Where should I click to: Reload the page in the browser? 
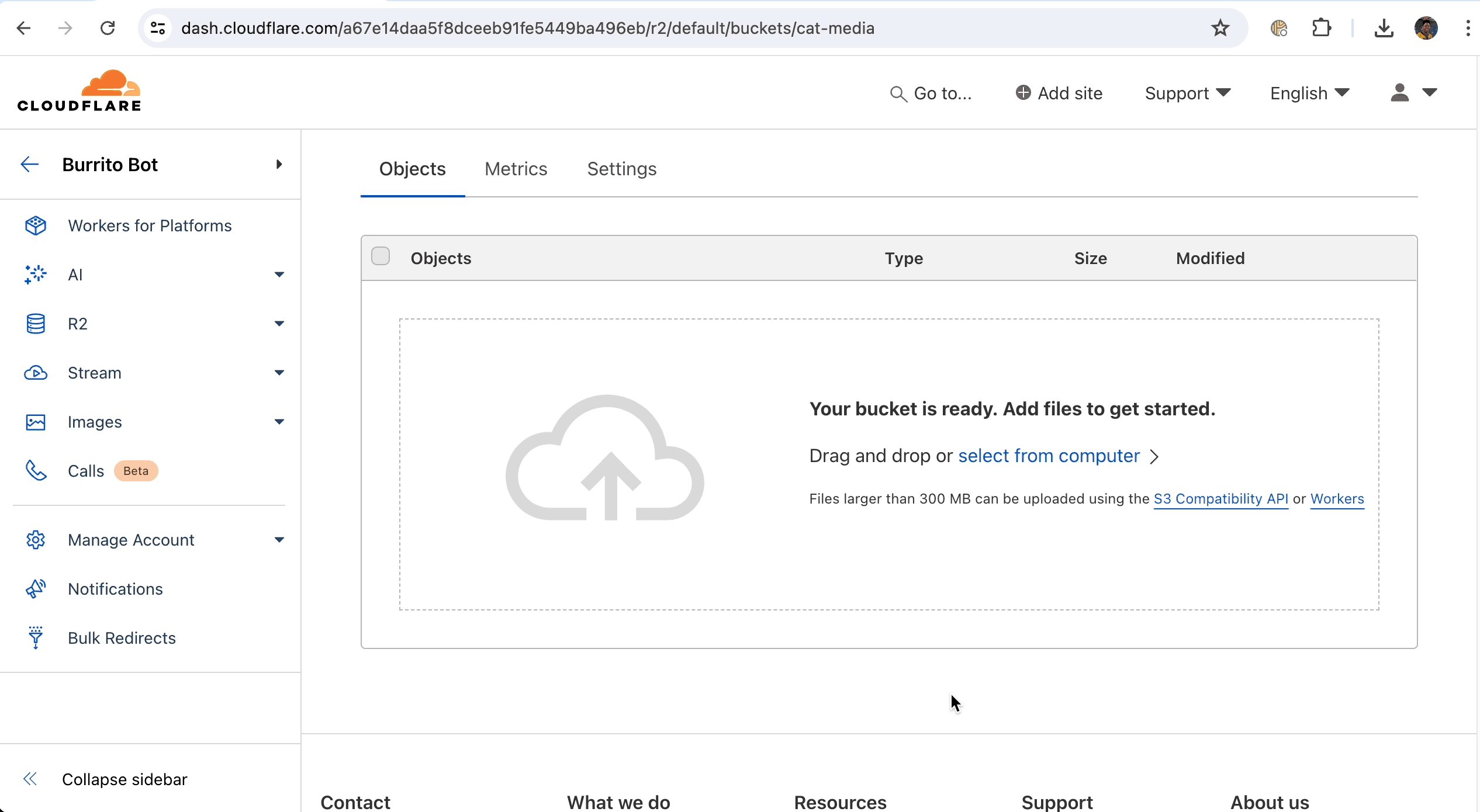point(108,28)
